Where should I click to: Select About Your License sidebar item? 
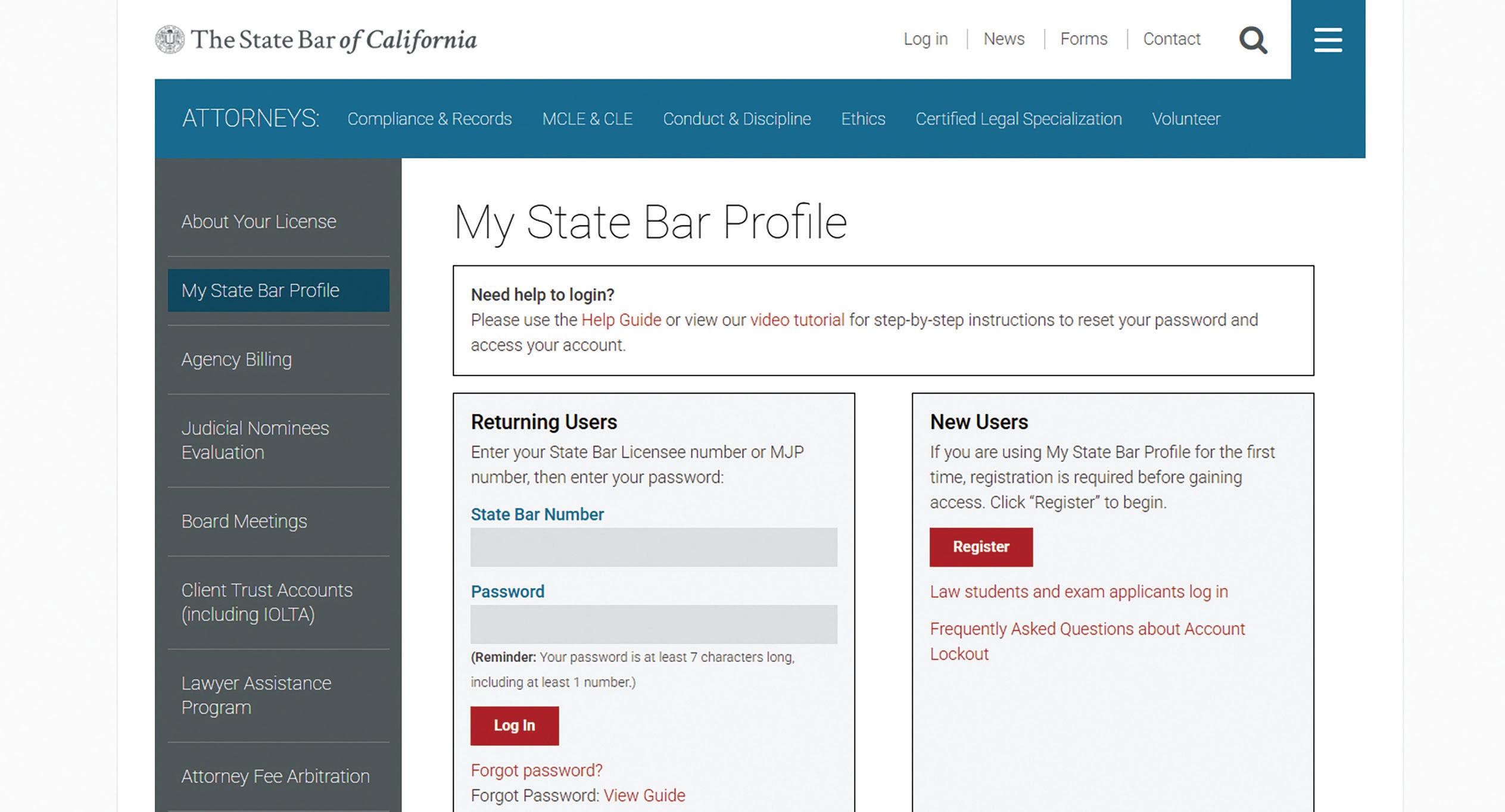[258, 221]
